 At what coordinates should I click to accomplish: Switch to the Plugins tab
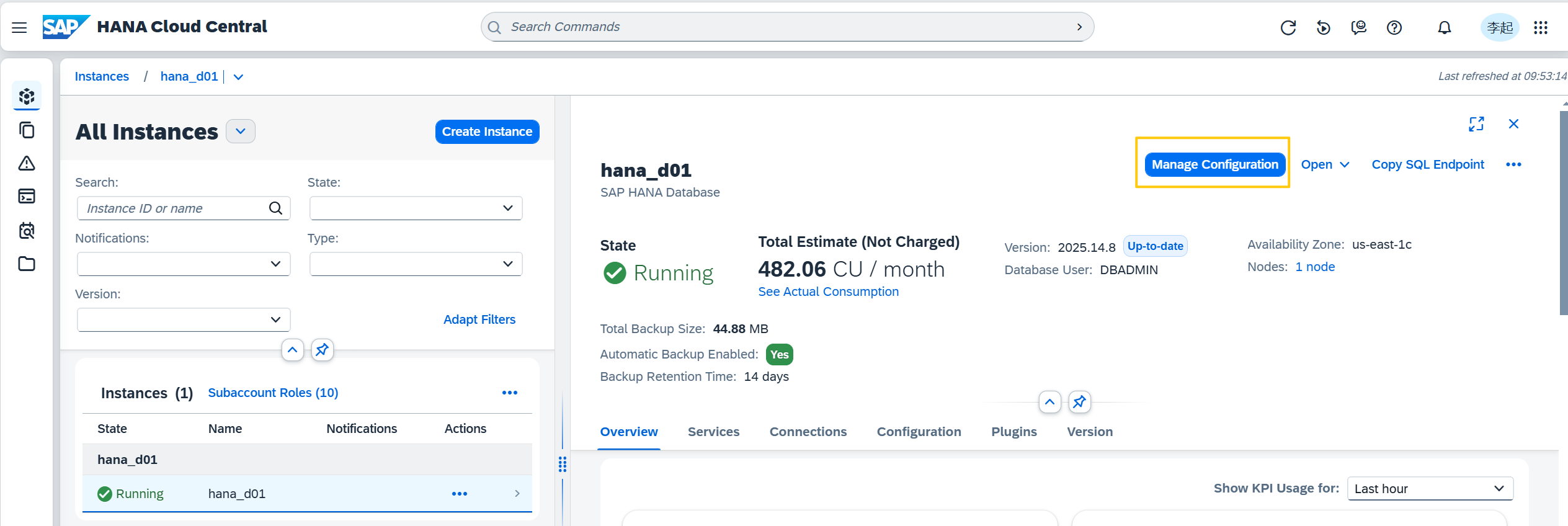[x=1013, y=432]
